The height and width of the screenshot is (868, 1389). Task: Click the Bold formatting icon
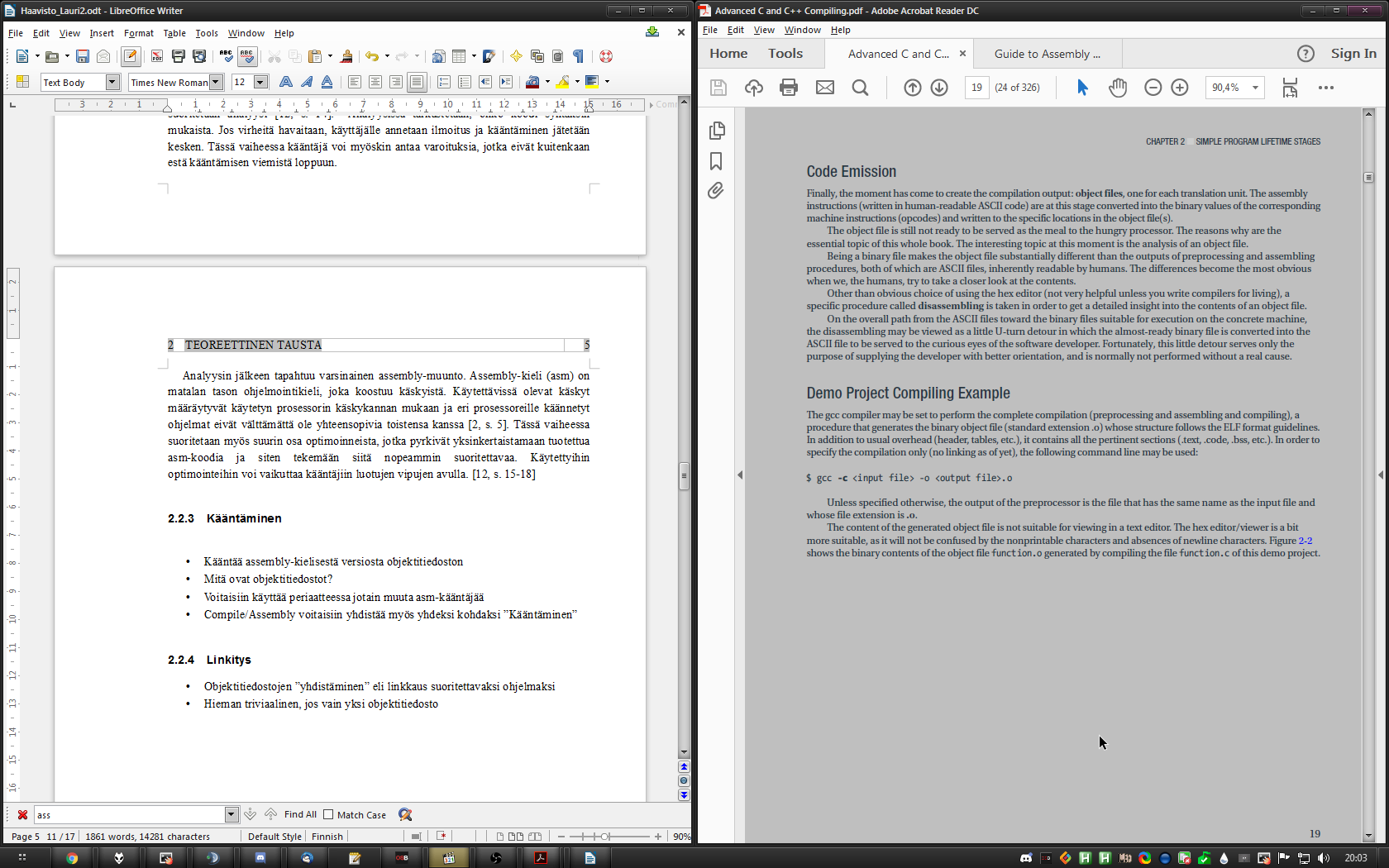(286, 82)
